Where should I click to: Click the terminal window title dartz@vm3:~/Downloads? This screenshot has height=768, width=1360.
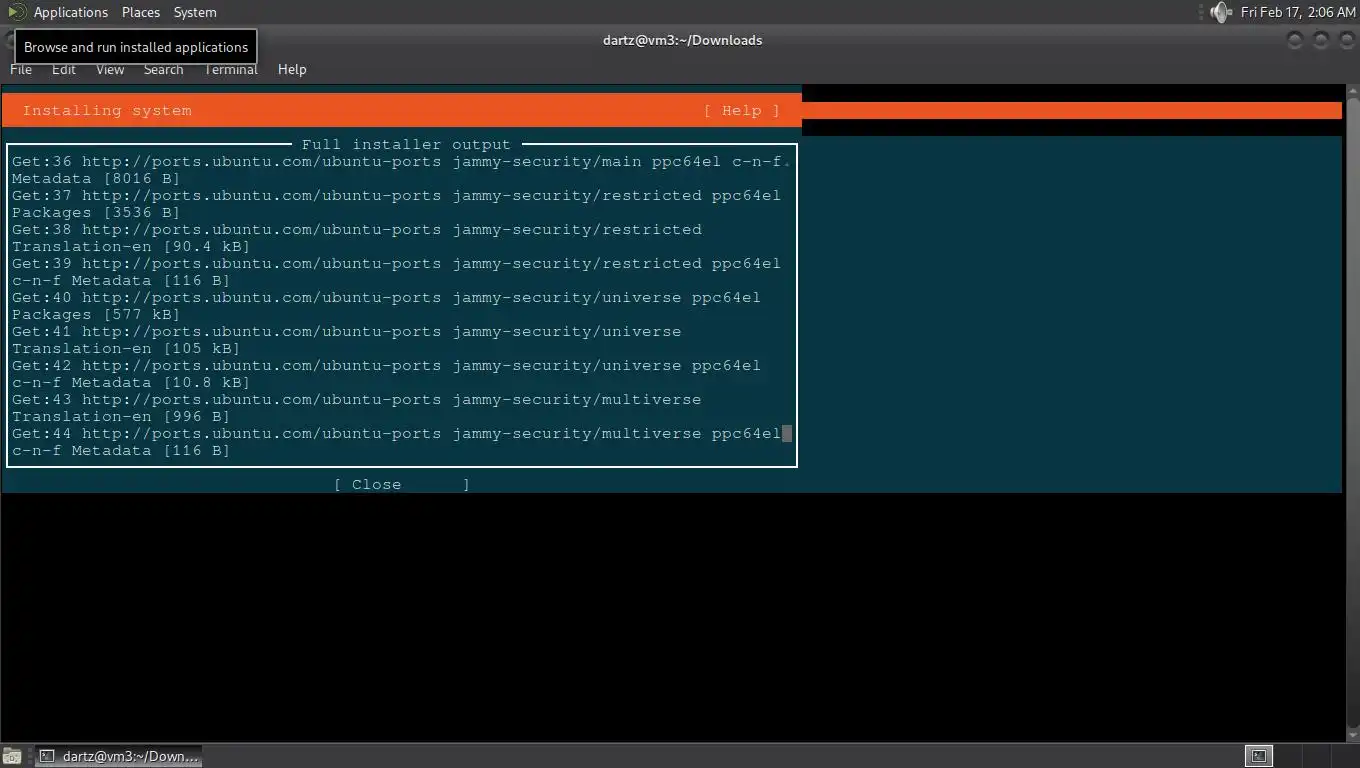683,40
